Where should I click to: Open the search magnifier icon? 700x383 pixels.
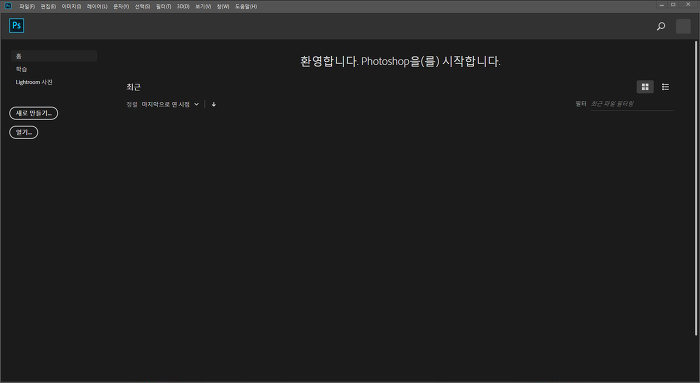point(661,26)
